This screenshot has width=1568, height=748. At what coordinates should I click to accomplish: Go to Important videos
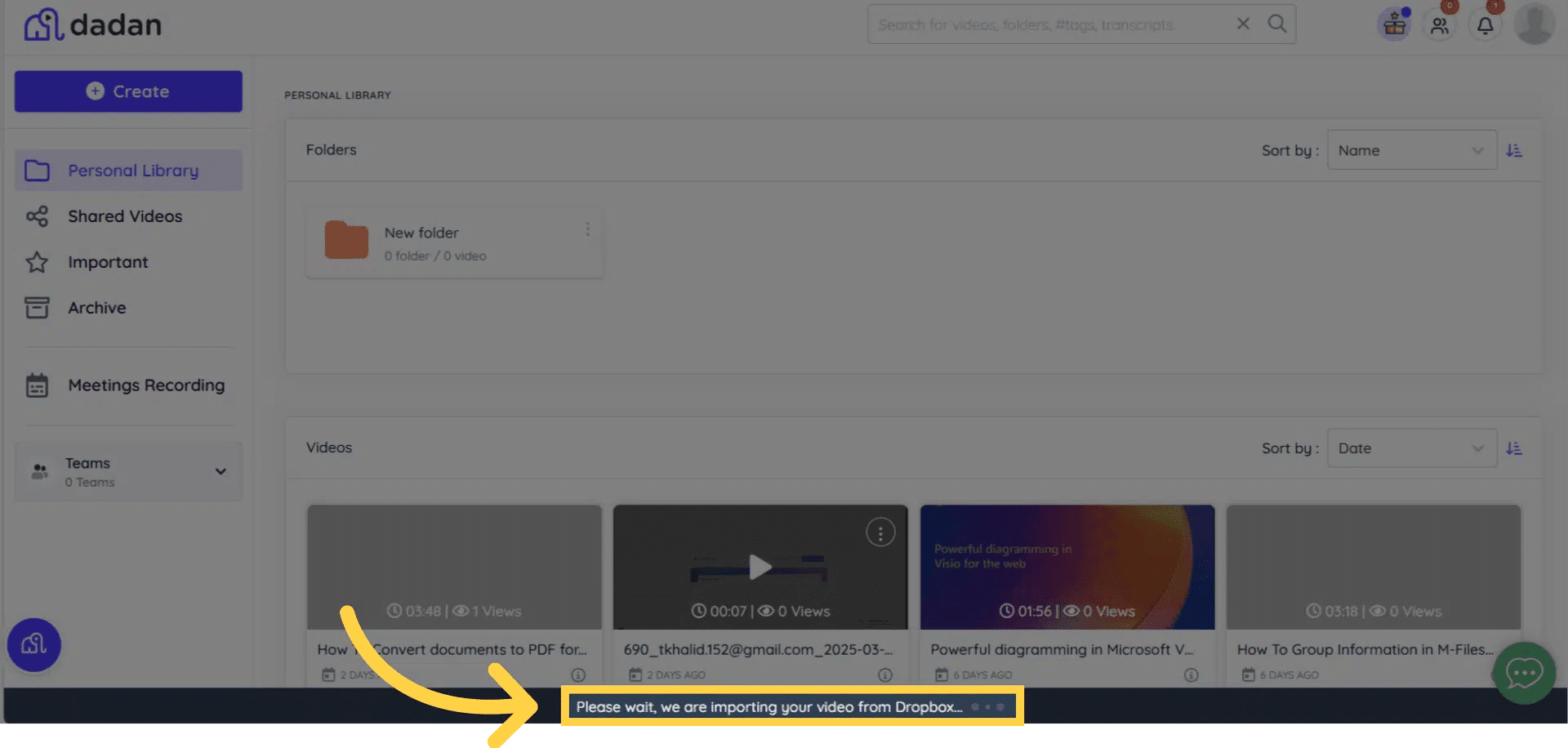point(108,262)
